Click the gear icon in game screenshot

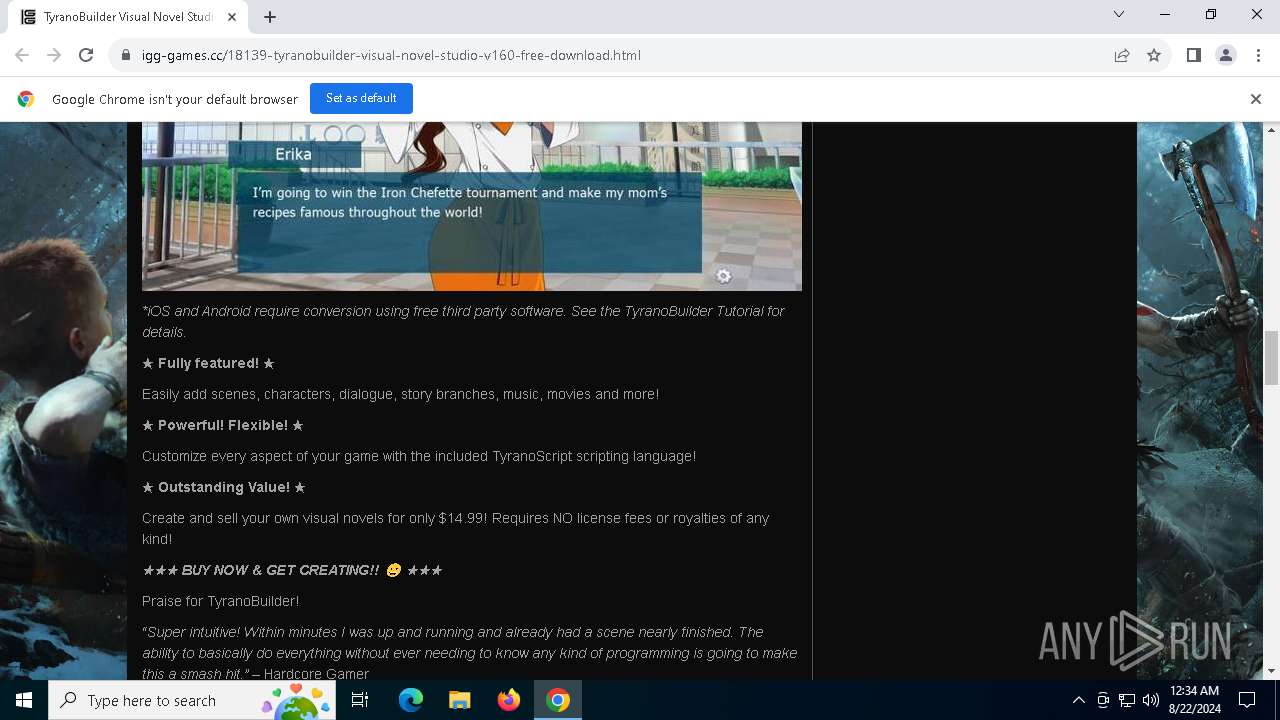[x=723, y=276]
